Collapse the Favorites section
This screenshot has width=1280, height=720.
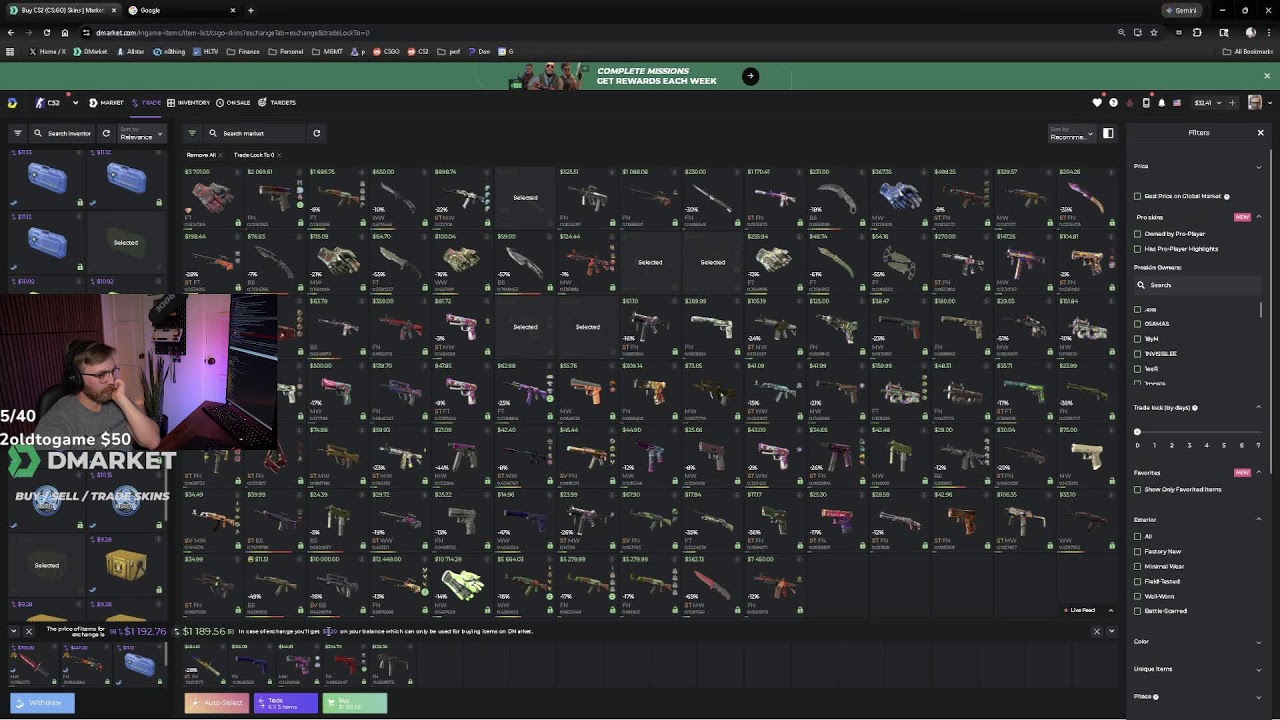pyautogui.click(x=1258, y=473)
